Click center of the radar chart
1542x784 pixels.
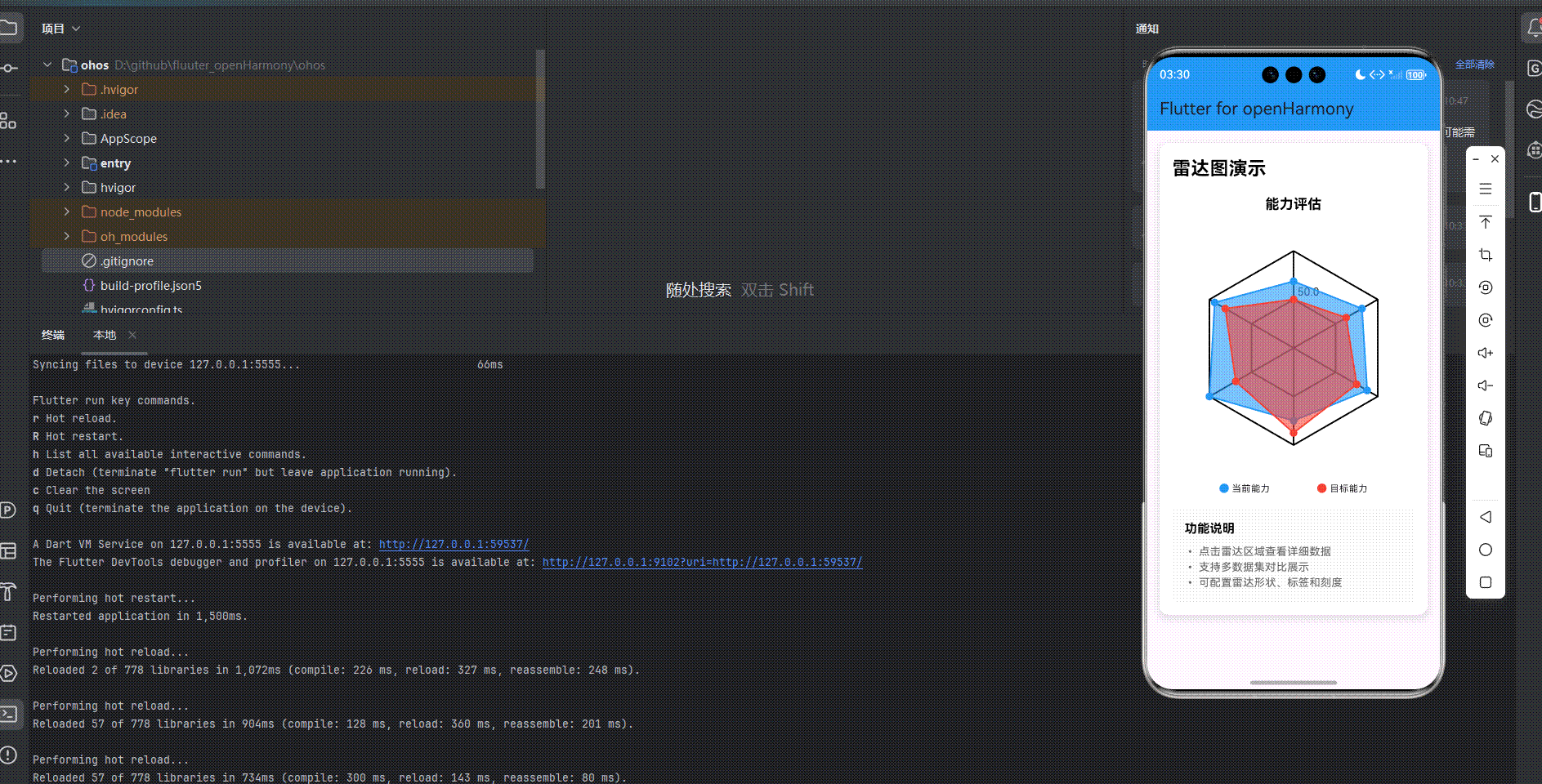click(1294, 348)
